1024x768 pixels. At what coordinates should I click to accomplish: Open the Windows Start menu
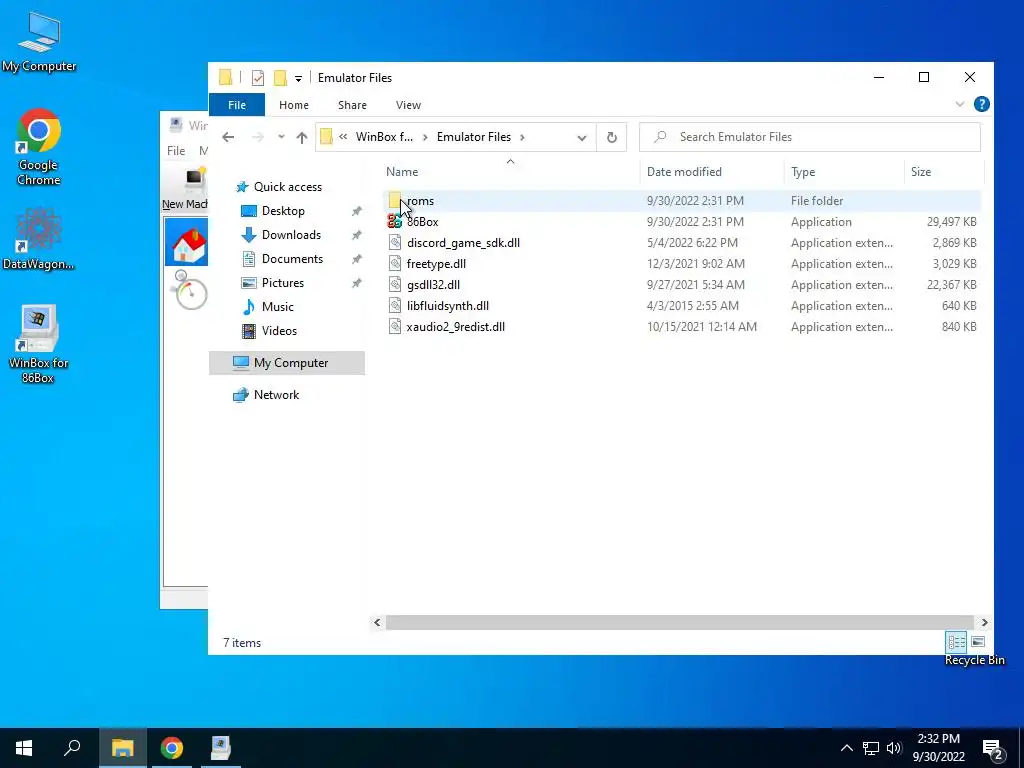coord(24,748)
